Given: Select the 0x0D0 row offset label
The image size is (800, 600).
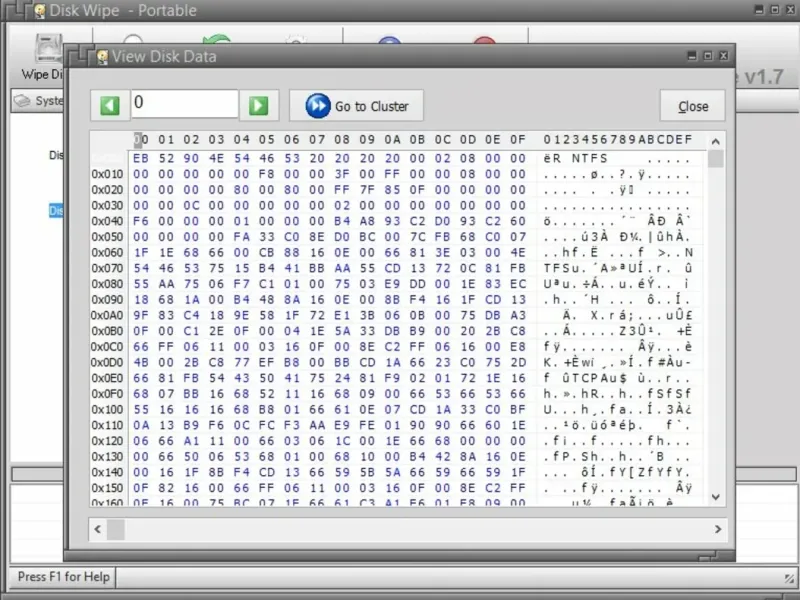Looking at the screenshot, I should tap(107, 363).
